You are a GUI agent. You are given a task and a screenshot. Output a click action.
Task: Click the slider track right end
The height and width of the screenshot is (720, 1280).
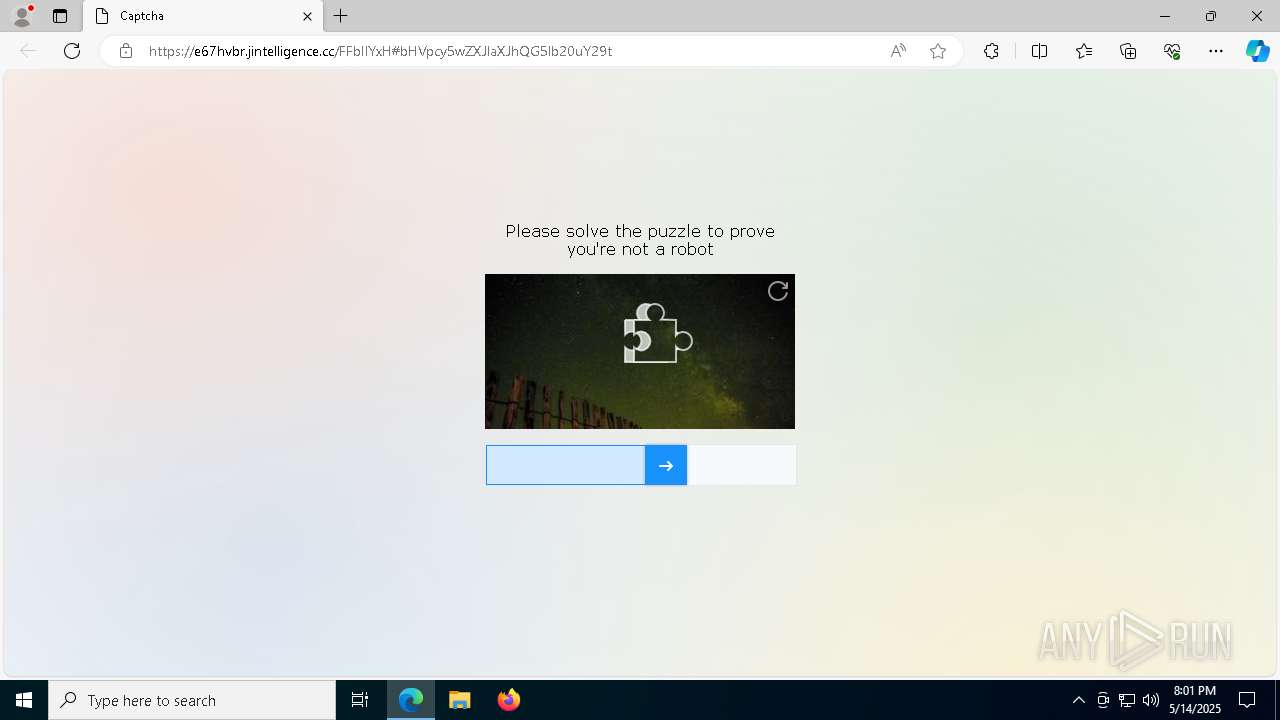(x=742, y=466)
